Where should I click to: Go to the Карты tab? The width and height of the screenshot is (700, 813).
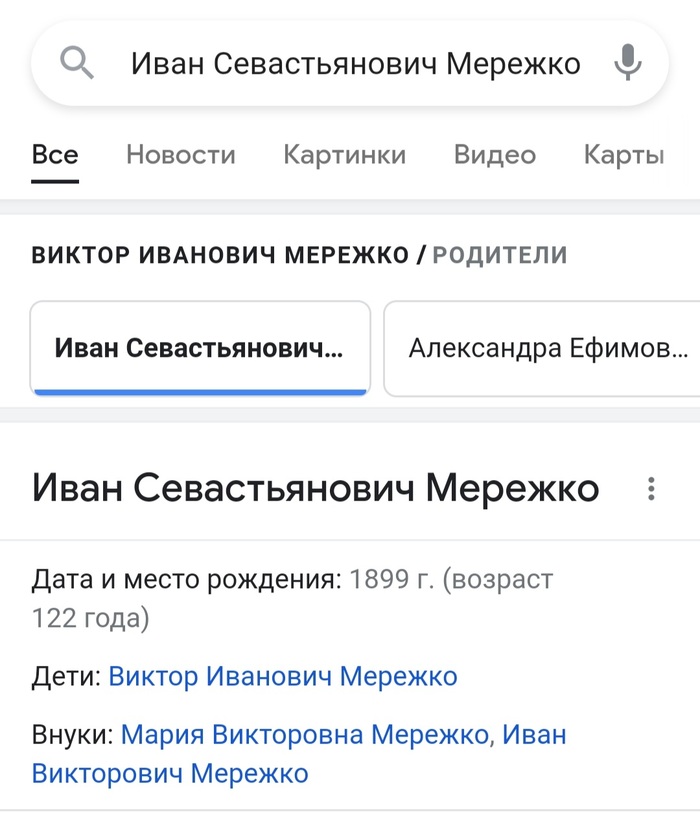tap(624, 155)
